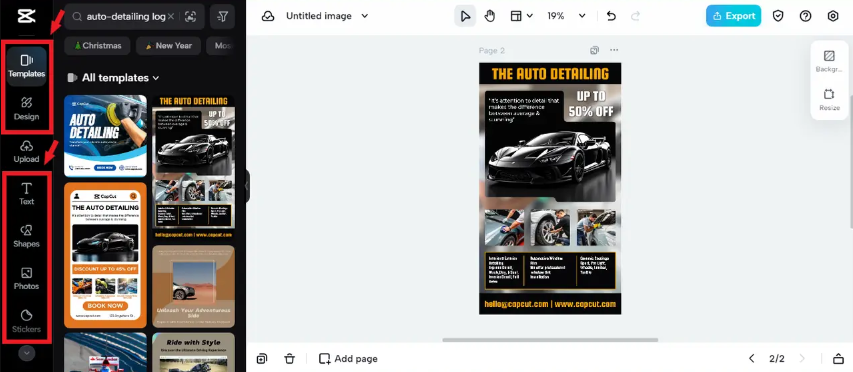The width and height of the screenshot is (853, 372).
Task: Delete the current page trash icon
Action: tap(290, 358)
